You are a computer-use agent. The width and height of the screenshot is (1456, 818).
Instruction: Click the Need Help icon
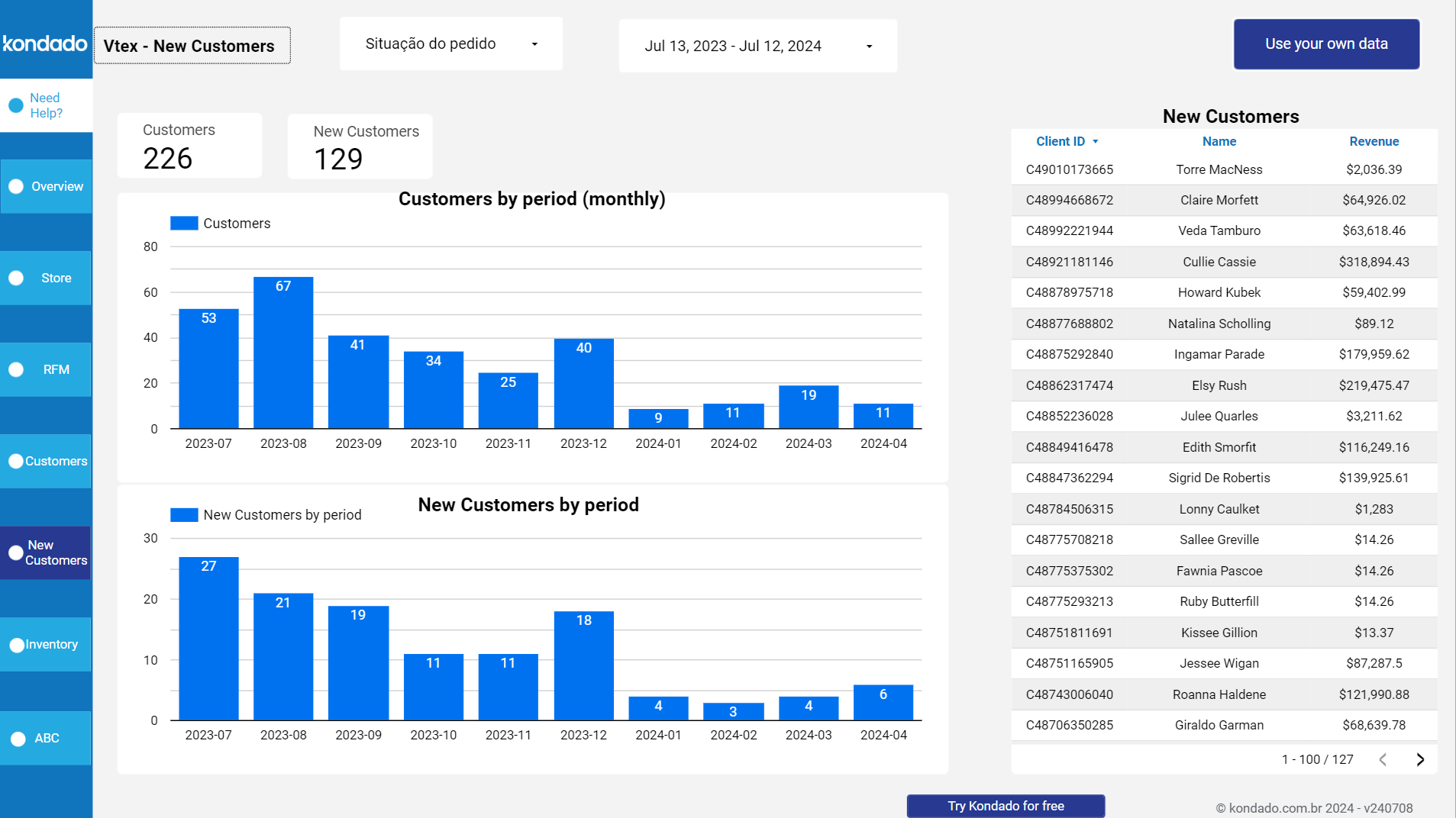click(x=15, y=105)
